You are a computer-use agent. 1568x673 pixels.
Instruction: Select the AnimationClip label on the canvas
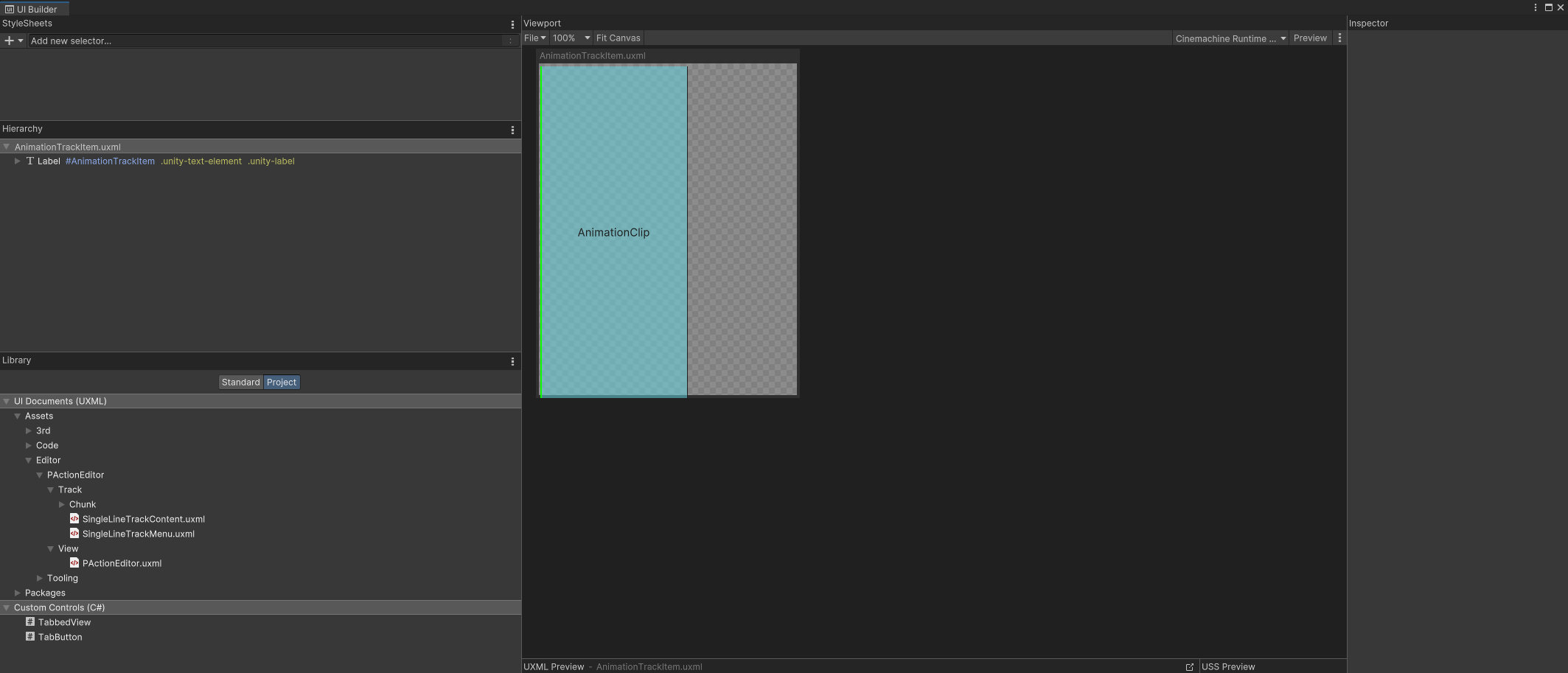pyautogui.click(x=613, y=232)
